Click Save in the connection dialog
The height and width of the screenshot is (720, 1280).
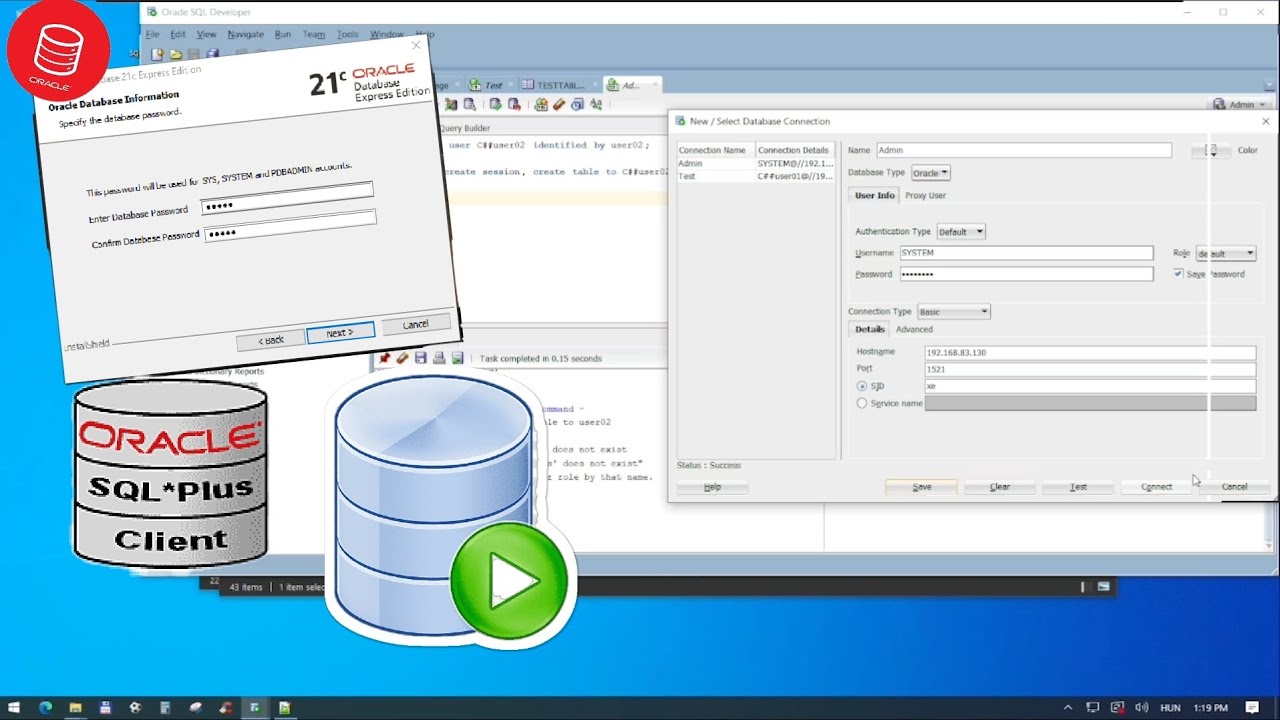tap(922, 487)
